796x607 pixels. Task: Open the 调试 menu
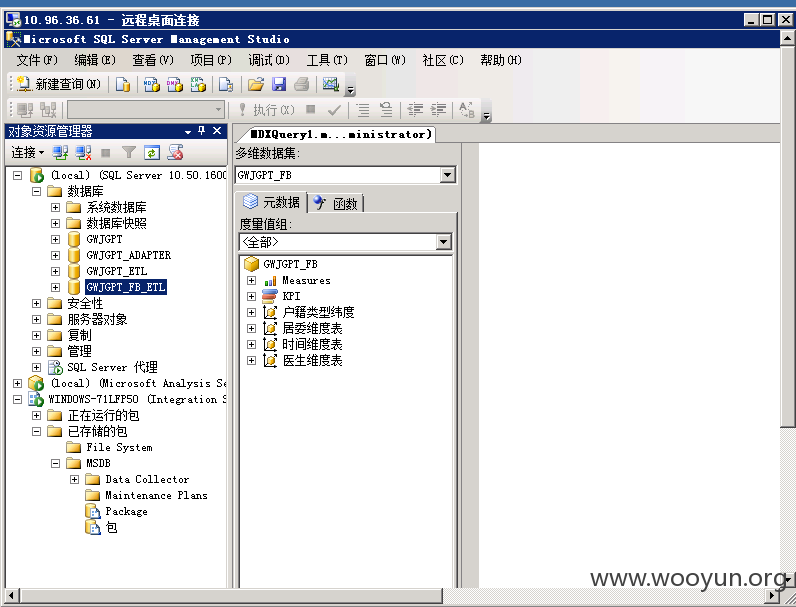(x=269, y=60)
